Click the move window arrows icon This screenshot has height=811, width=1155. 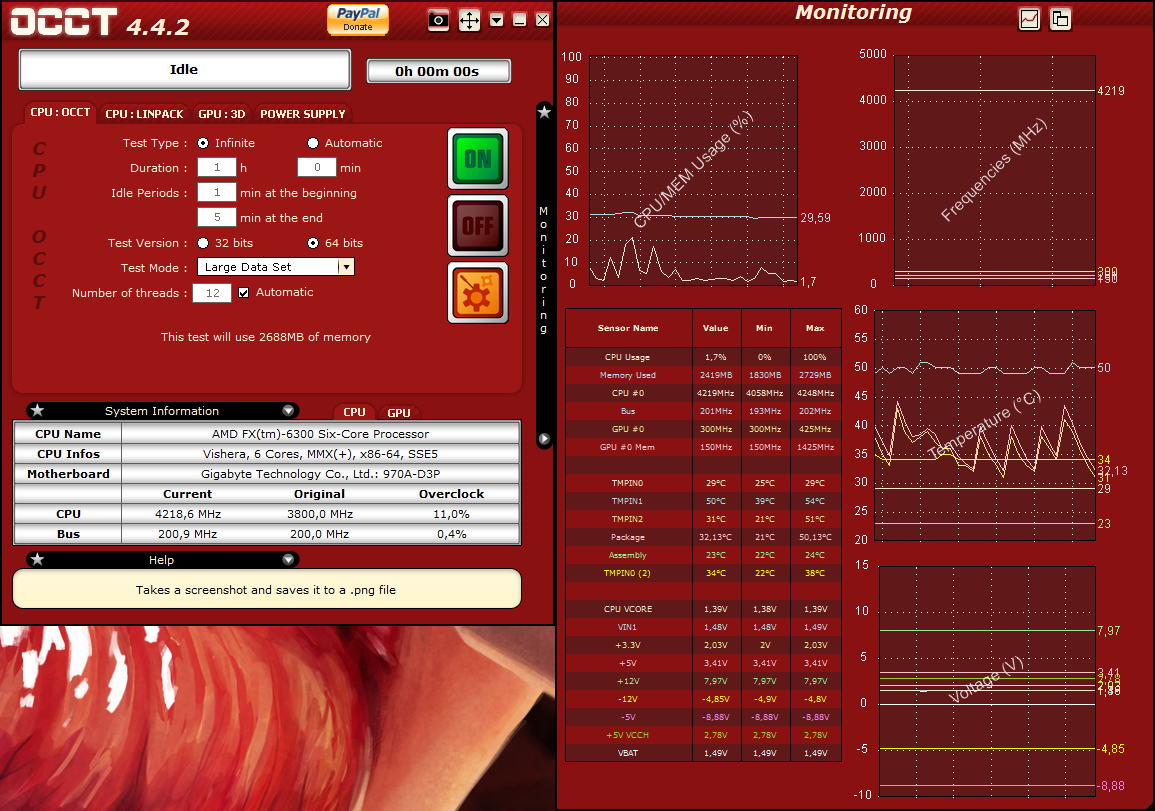[x=469, y=20]
